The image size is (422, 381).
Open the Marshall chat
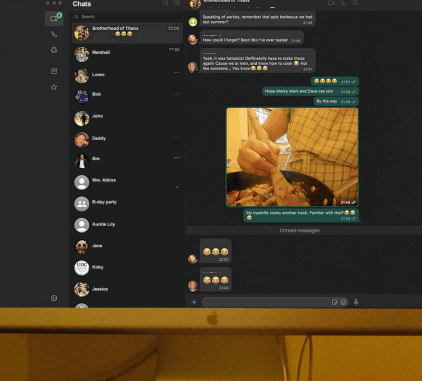(x=127, y=54)
